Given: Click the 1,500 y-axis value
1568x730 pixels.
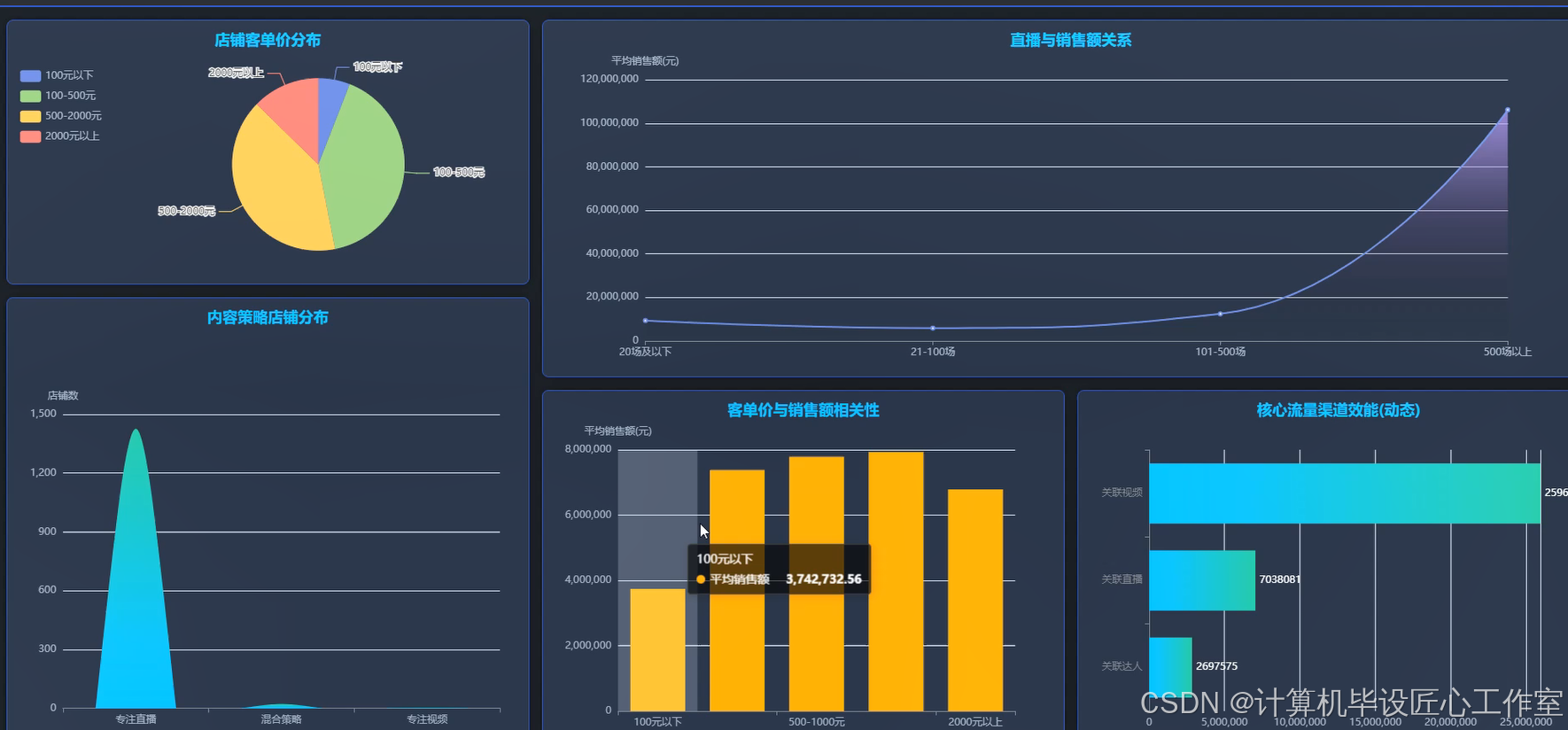Looking at the screenshot, I should (x=43, y=414).
